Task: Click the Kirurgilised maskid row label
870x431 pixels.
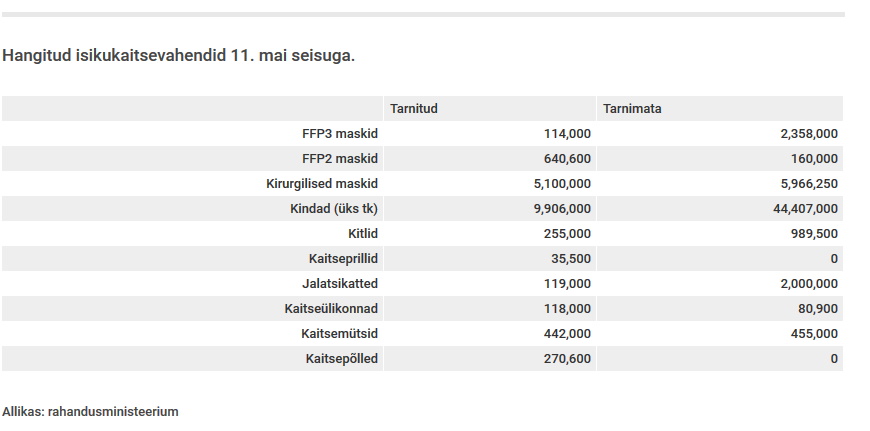Action: pos(321,184)
